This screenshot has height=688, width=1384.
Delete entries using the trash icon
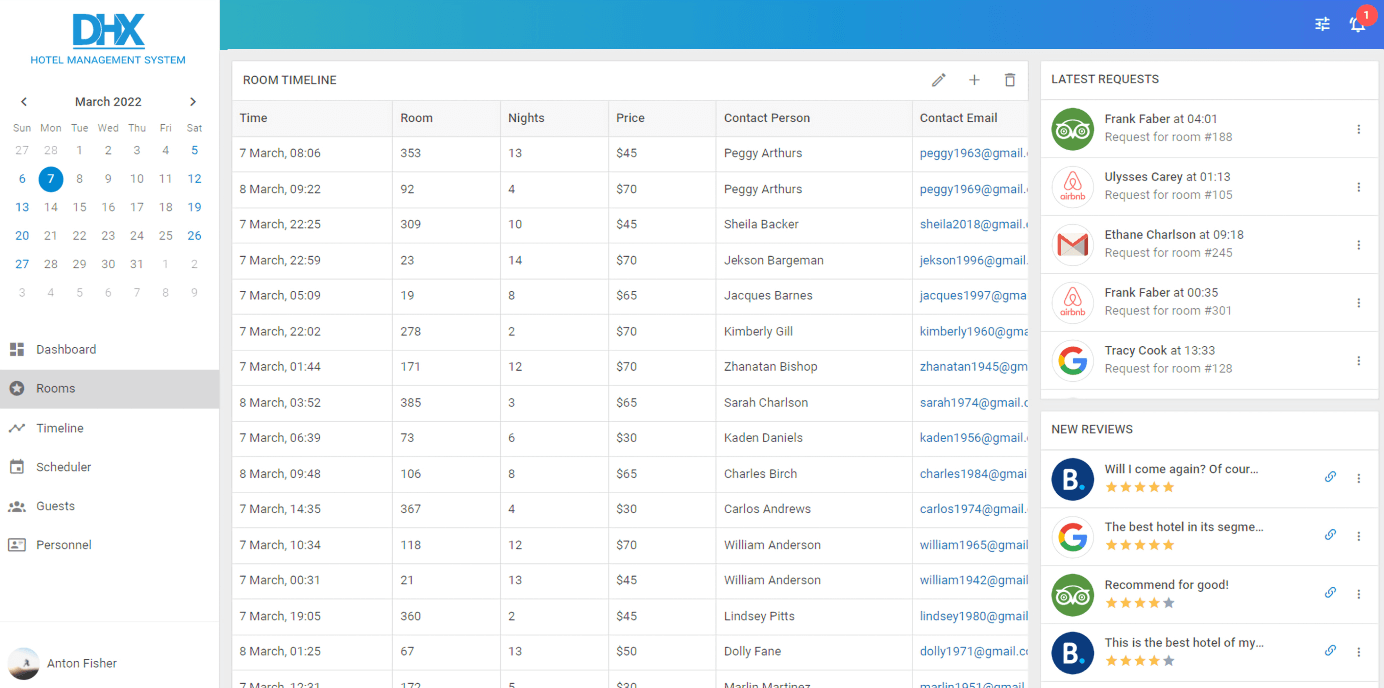[x=1010, y=79]
